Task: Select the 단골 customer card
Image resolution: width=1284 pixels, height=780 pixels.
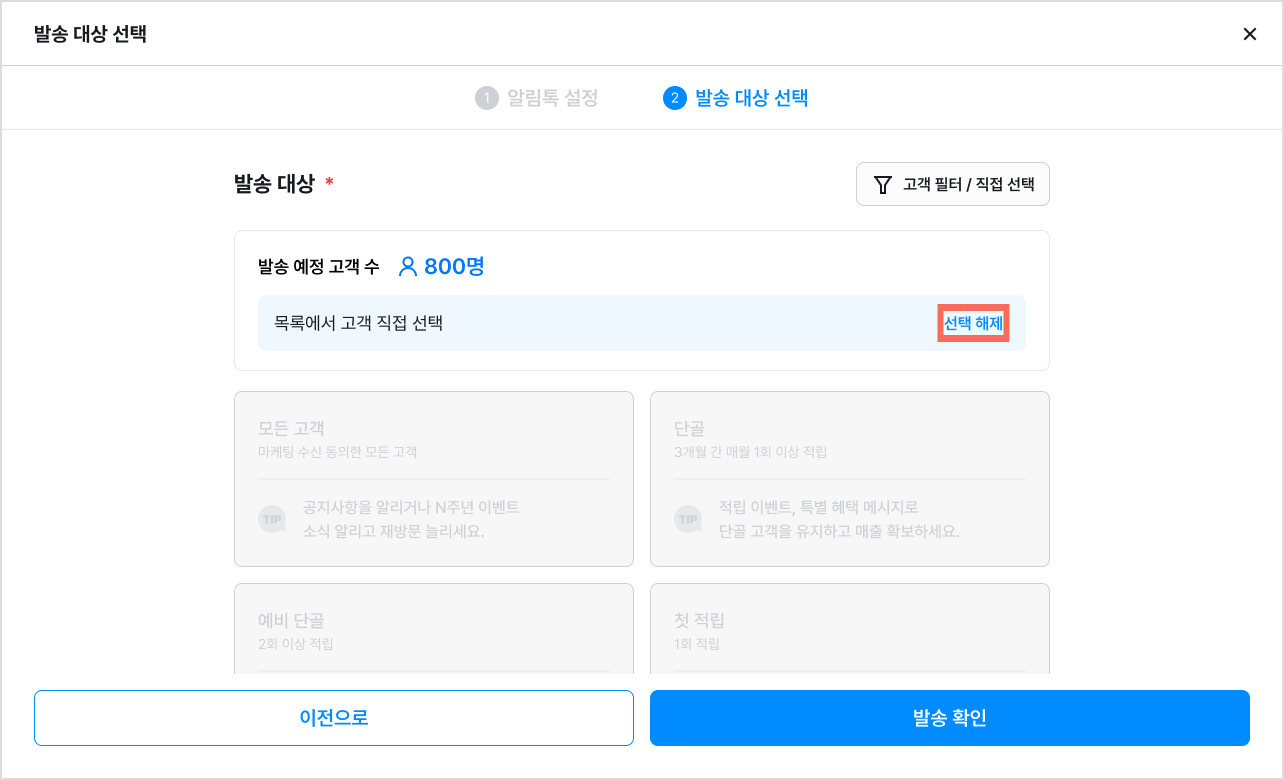Action: pyautogui.click(x=850, y=479)
